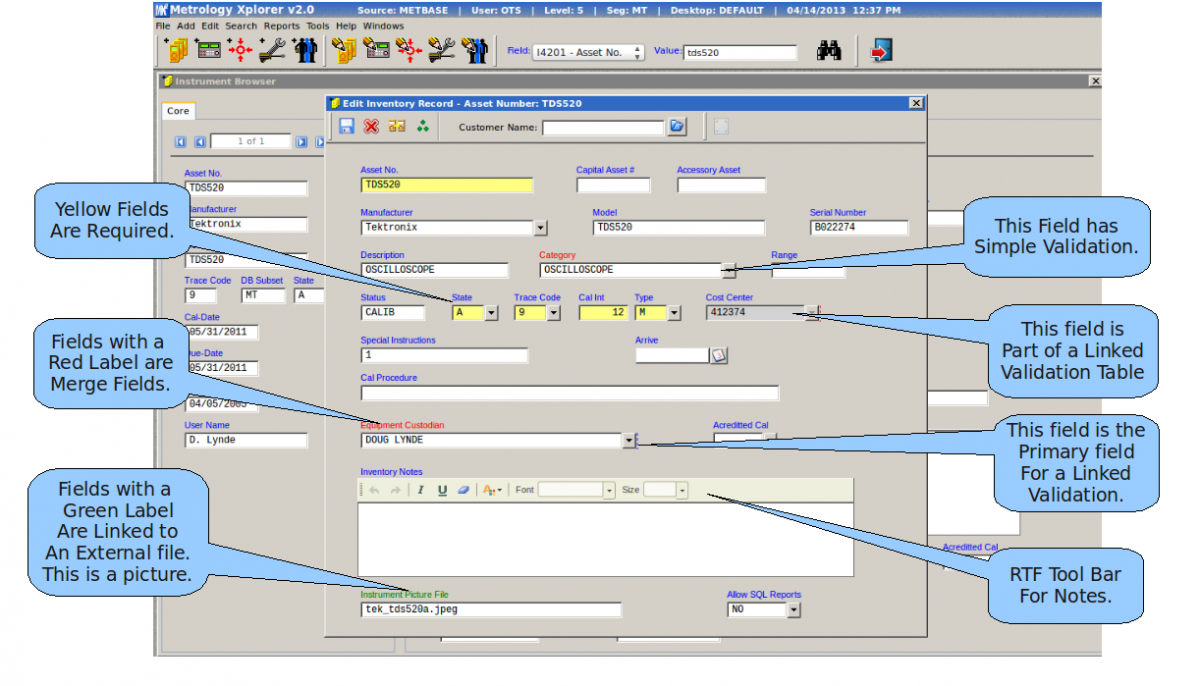
Task: Click the add wrench tool icon in main toolbar
Action: pos(271,50)
